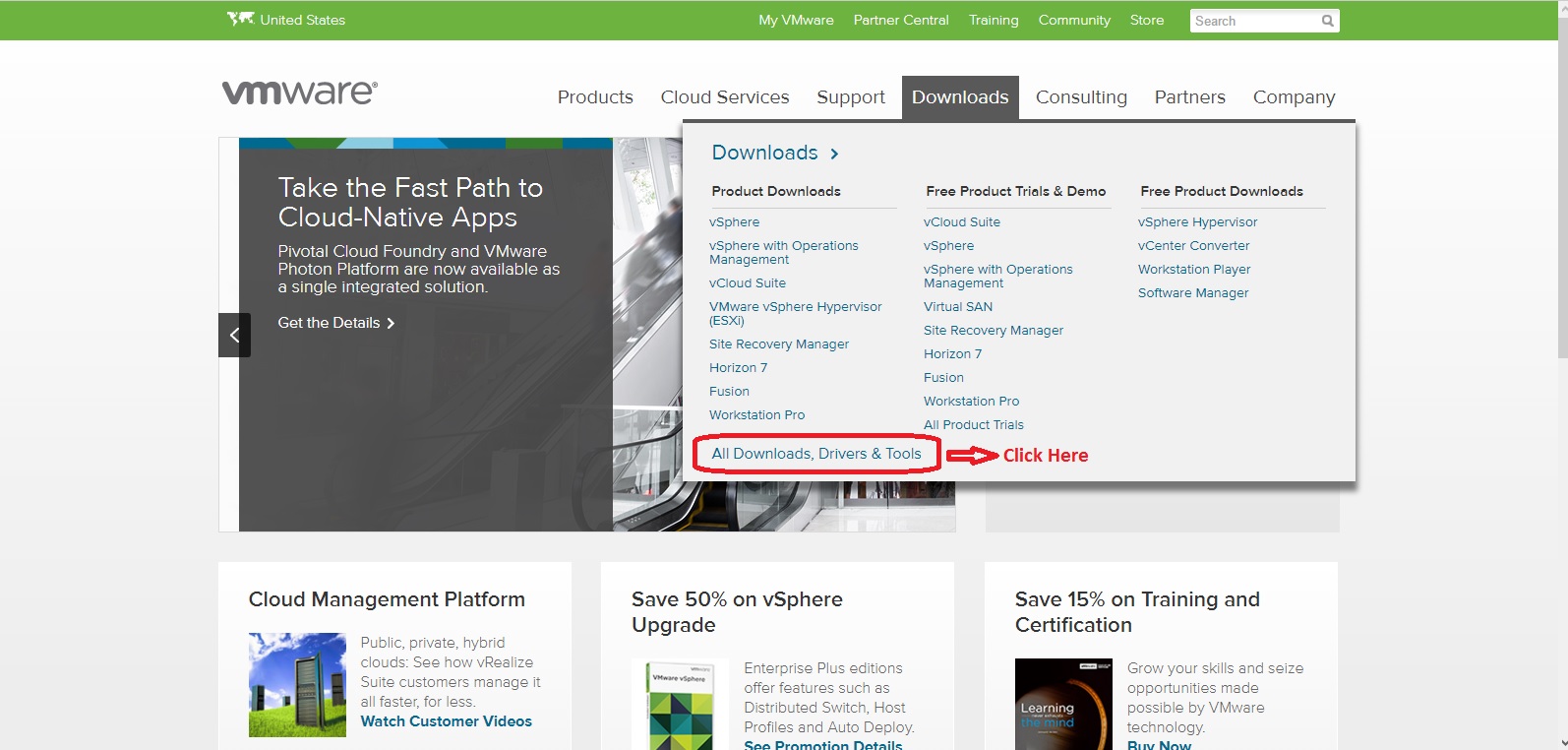Open Horizon 7 under Product Downloads
Image resolution: width=1568 pixels, height=750 pixels.
point(739,368)
